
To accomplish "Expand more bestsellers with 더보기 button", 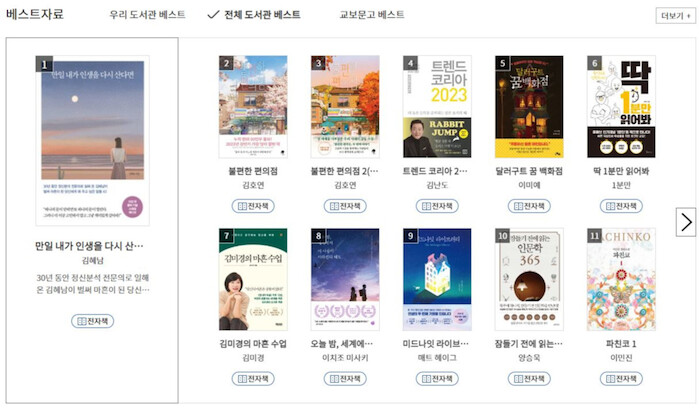I will pos(670,15).
